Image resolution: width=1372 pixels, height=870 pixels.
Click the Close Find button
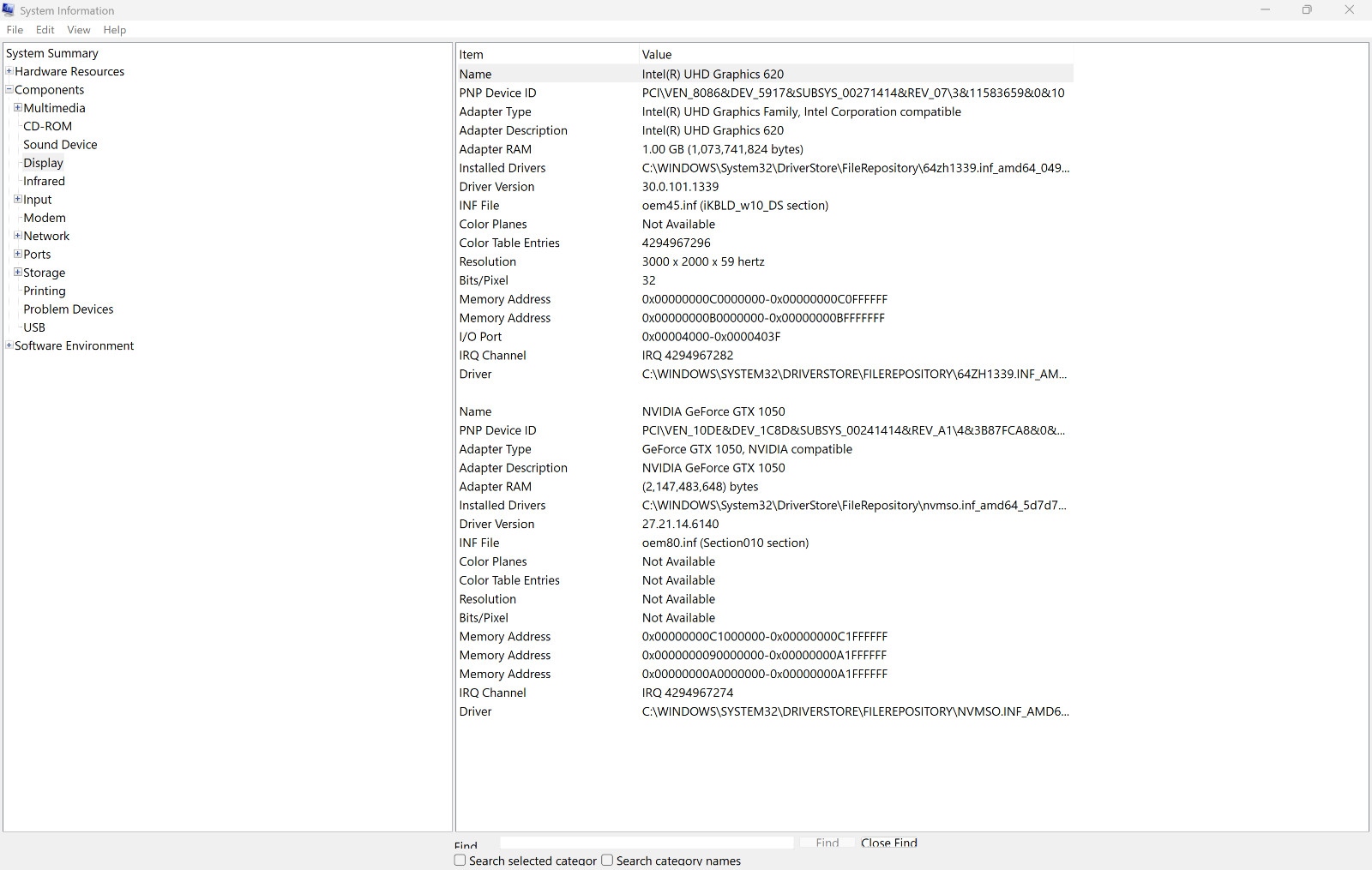point(889,843)
